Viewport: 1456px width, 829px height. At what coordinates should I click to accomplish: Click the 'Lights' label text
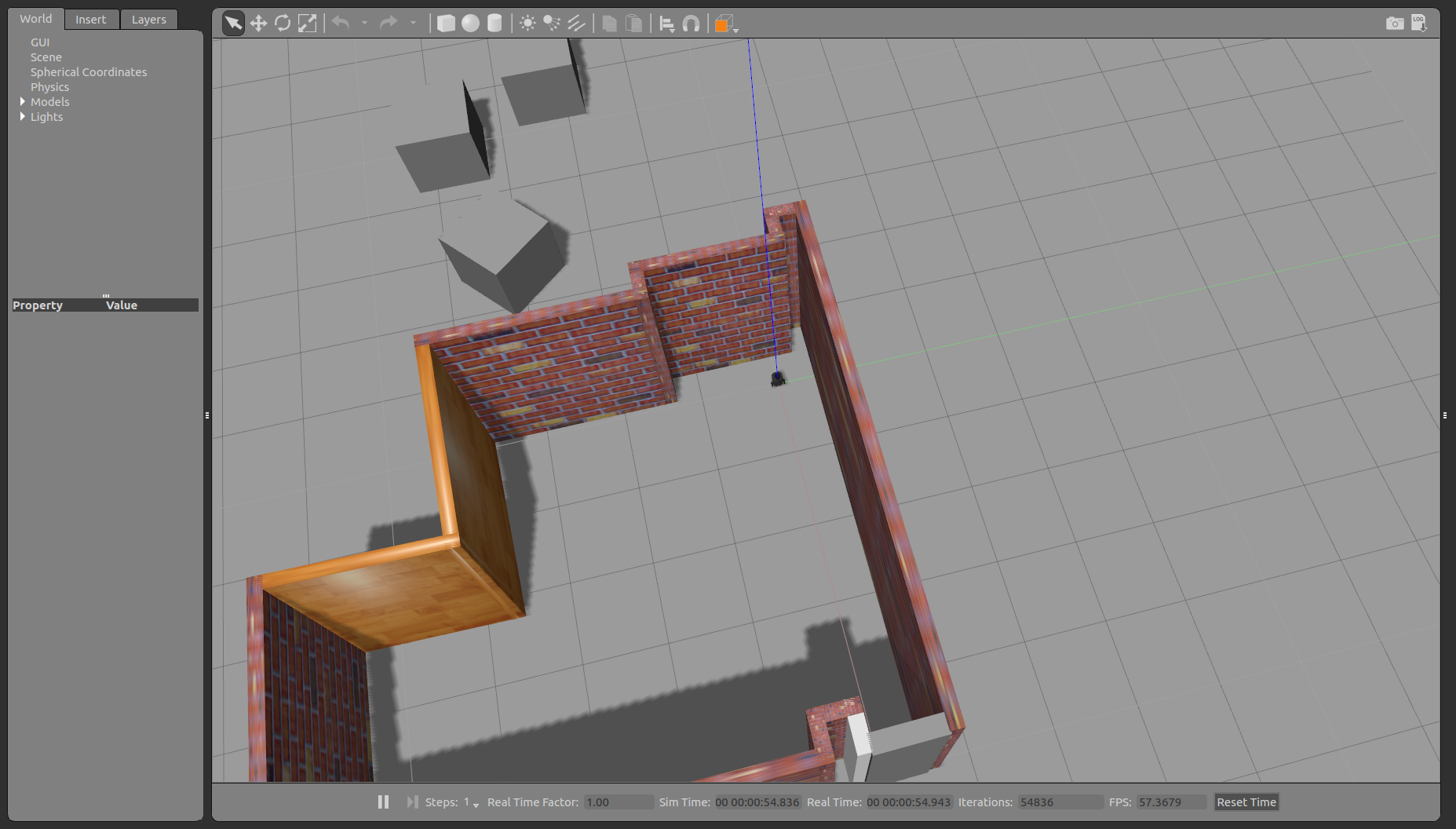tap(47, 117)
